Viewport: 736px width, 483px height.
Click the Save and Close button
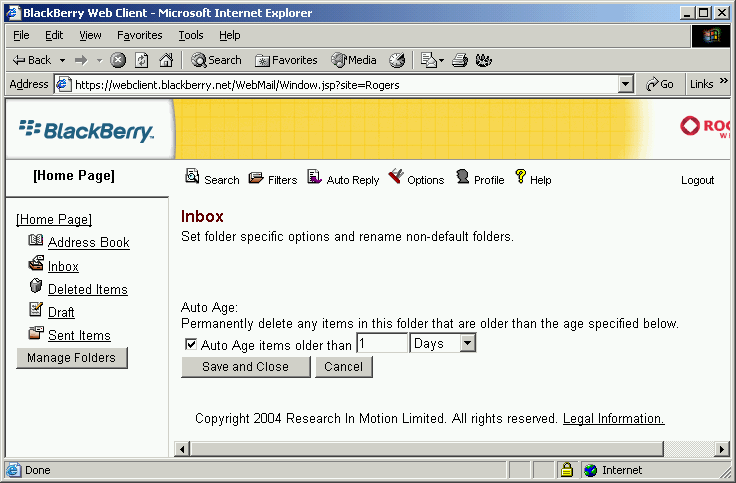(245, 367)
